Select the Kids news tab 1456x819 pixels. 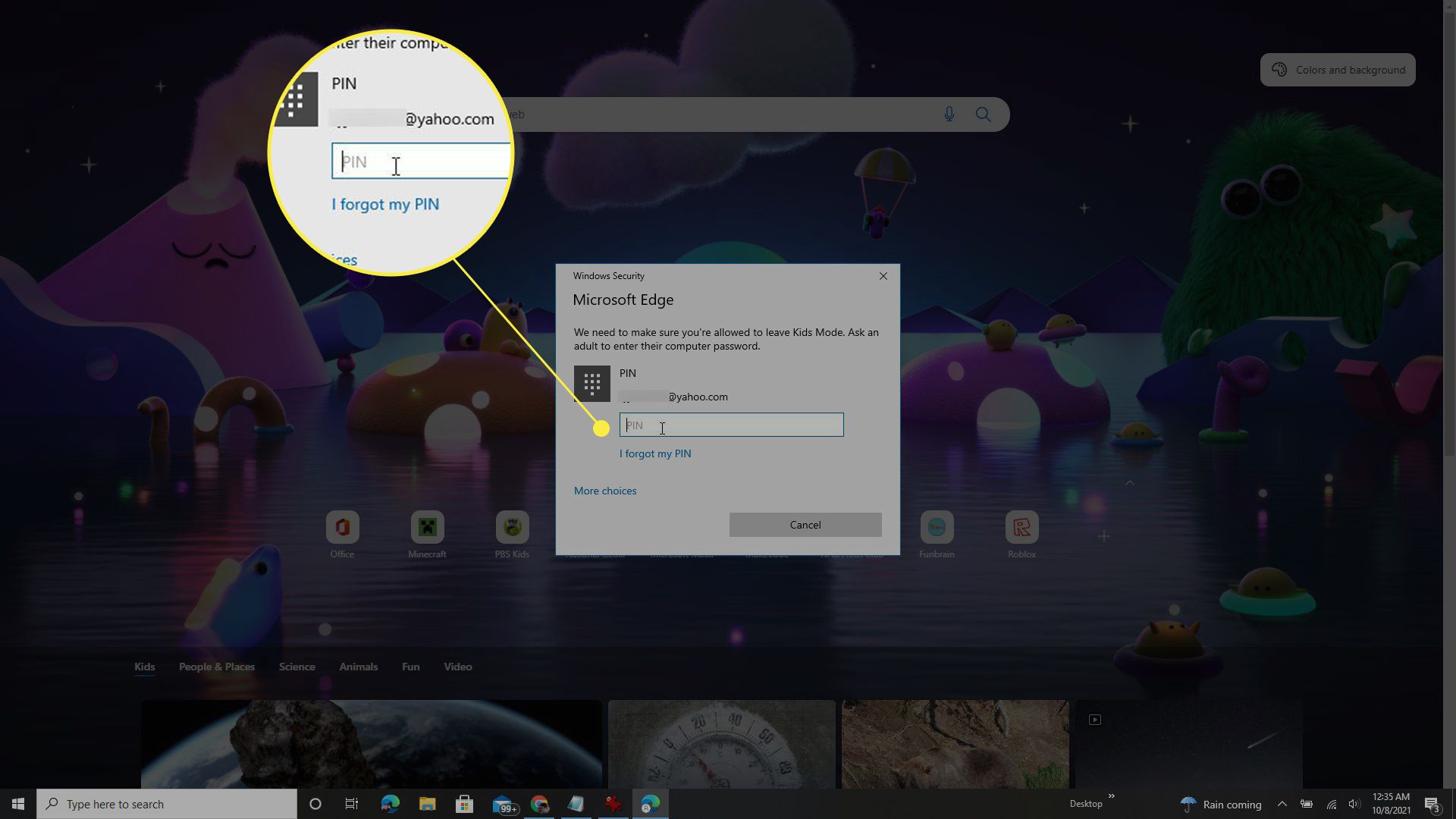coord(144,667)
